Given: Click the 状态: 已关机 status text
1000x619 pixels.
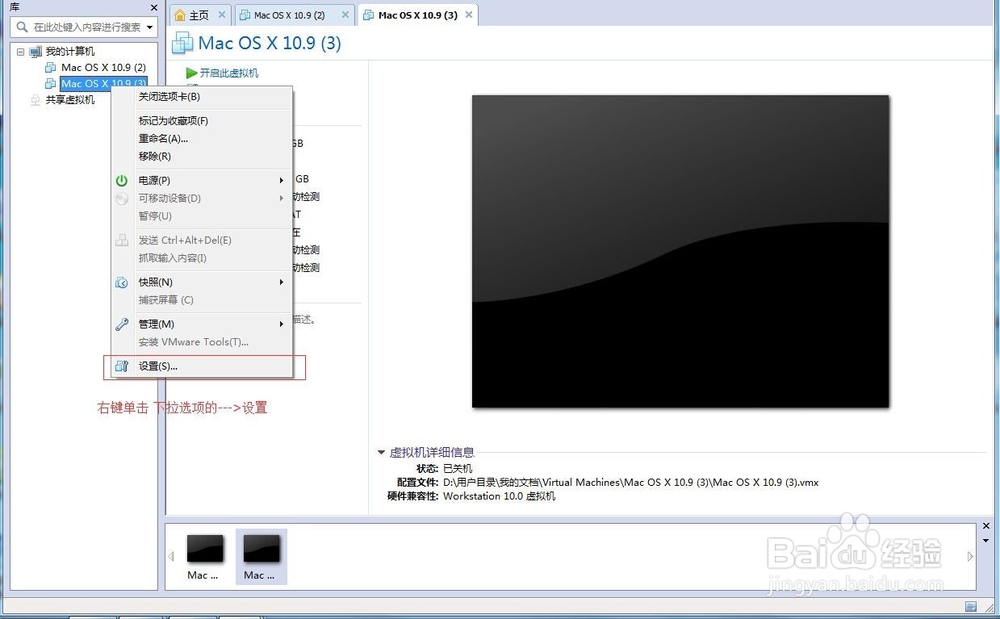Looking at the screenshot, I should pos(445,469).
